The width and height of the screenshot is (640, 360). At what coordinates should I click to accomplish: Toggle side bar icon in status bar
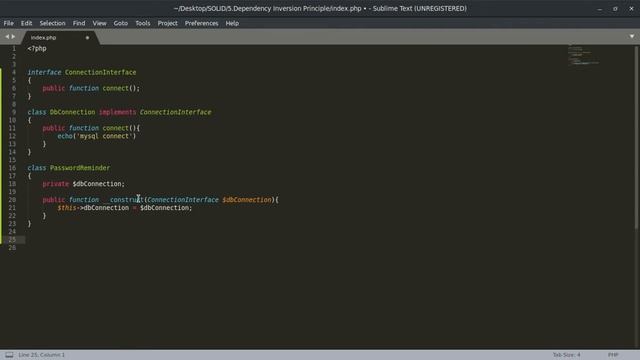point(9,355)
